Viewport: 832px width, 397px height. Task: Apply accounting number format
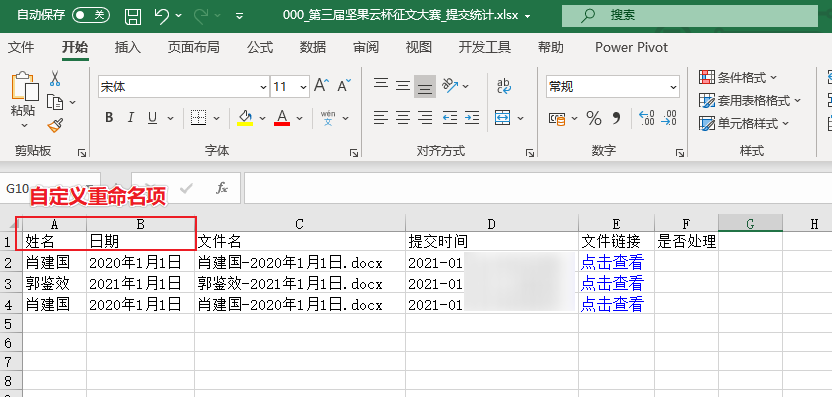[557, 118]
